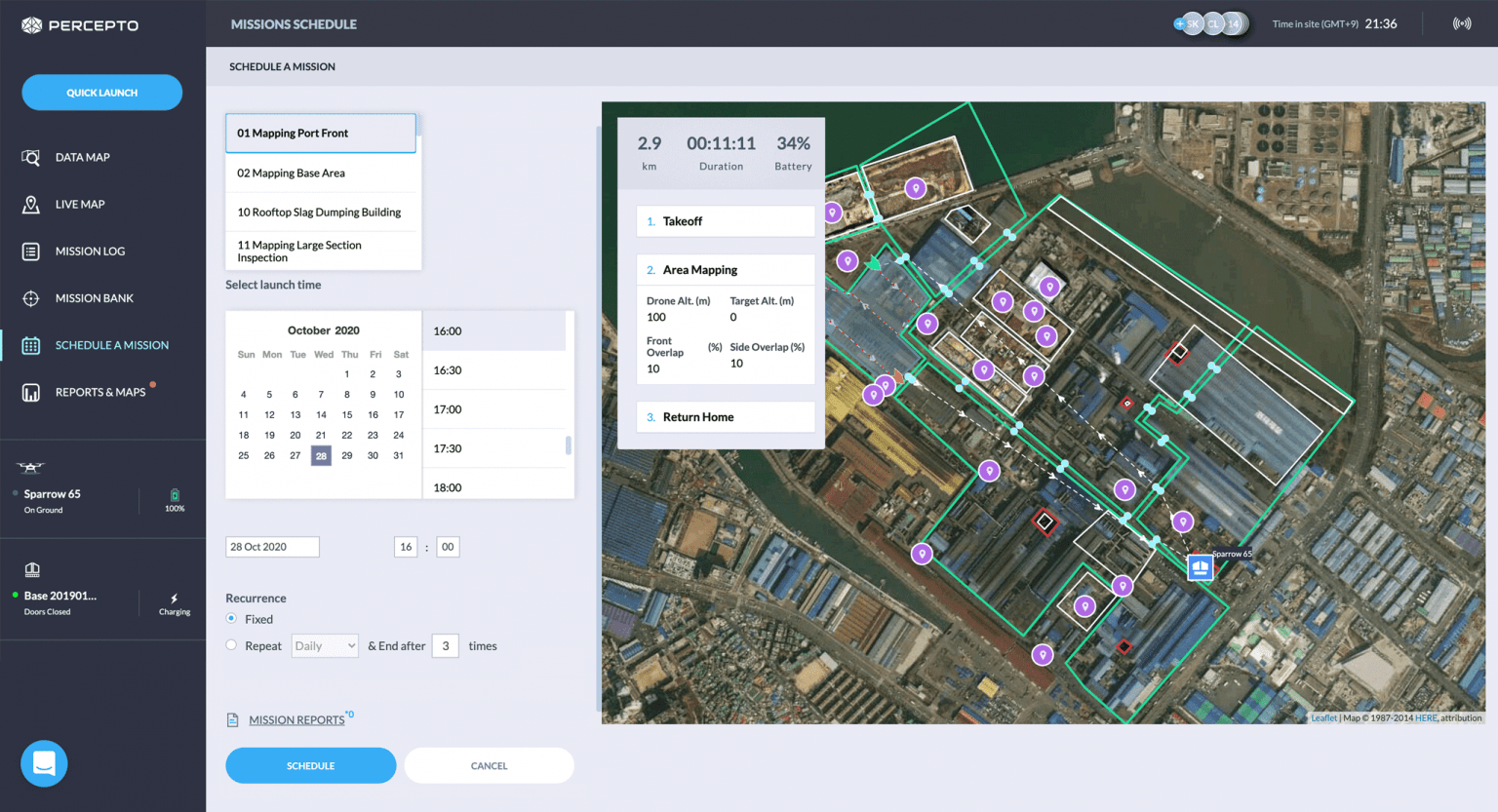
Task: Open the Daily recurrence dropdown
Action: click(324, 645)
